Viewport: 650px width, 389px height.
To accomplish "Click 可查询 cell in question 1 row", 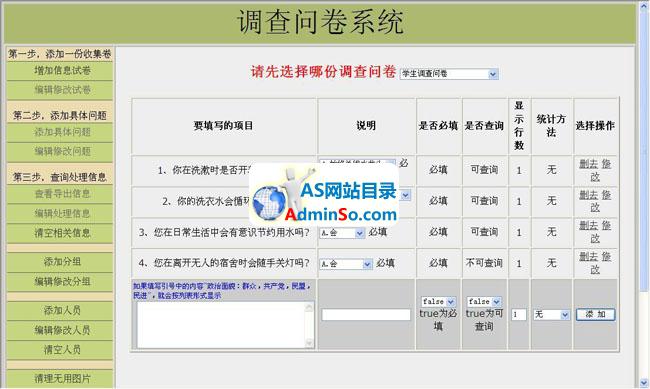I will (x=484, y=170).
